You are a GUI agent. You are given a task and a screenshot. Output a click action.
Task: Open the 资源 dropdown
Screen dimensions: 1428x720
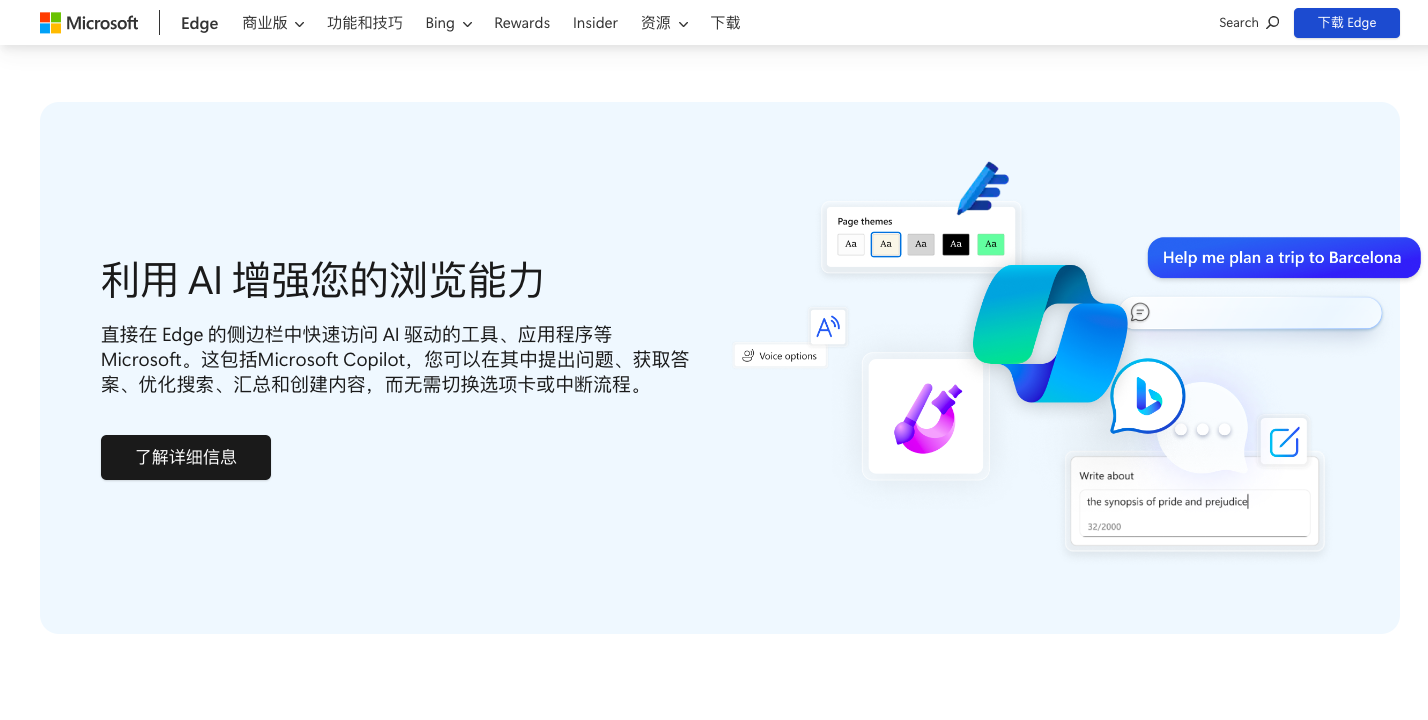click(x=664, y=22)
